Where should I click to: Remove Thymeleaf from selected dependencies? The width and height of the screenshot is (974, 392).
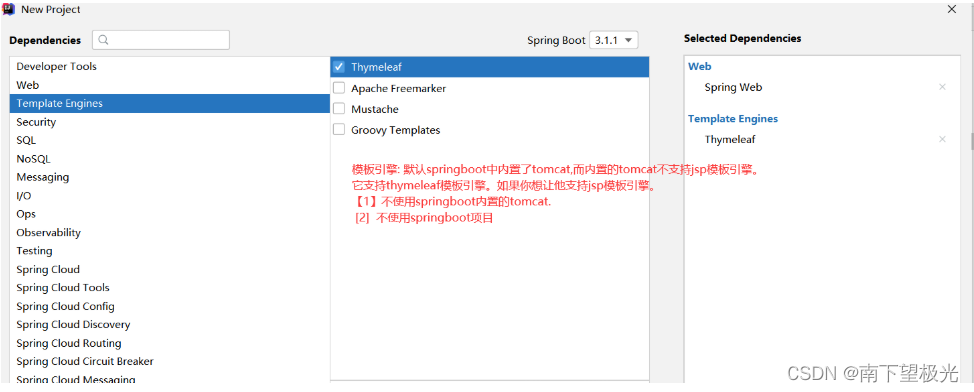point(942,139)
